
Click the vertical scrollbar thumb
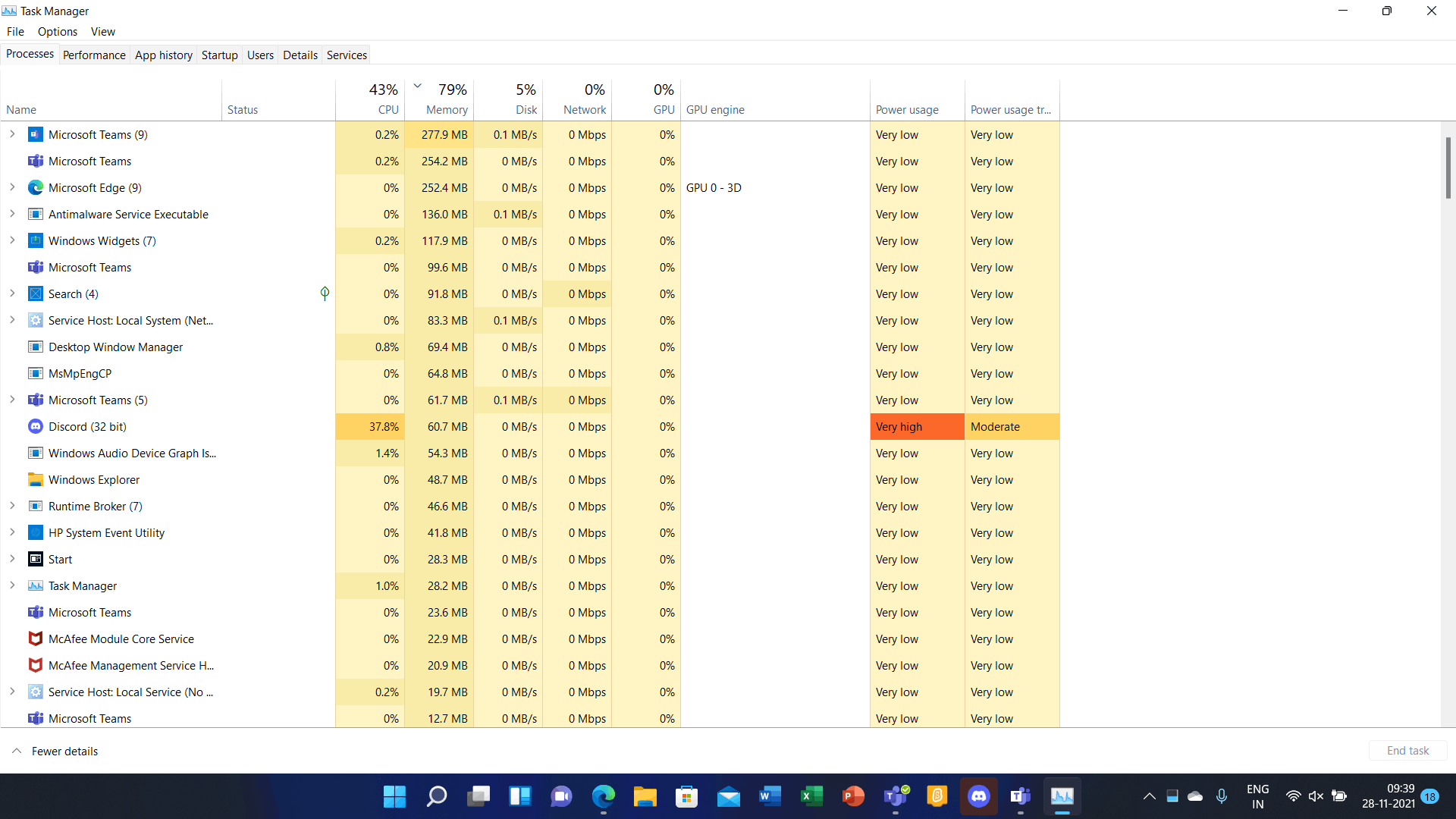[x=1448, y=168]
